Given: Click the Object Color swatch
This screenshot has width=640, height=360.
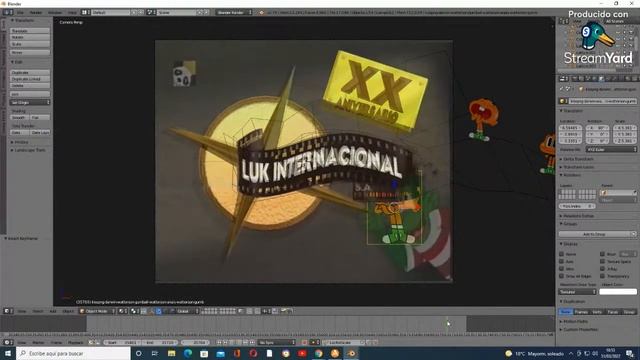Looking at the screenshot, I should pos(618,291).
